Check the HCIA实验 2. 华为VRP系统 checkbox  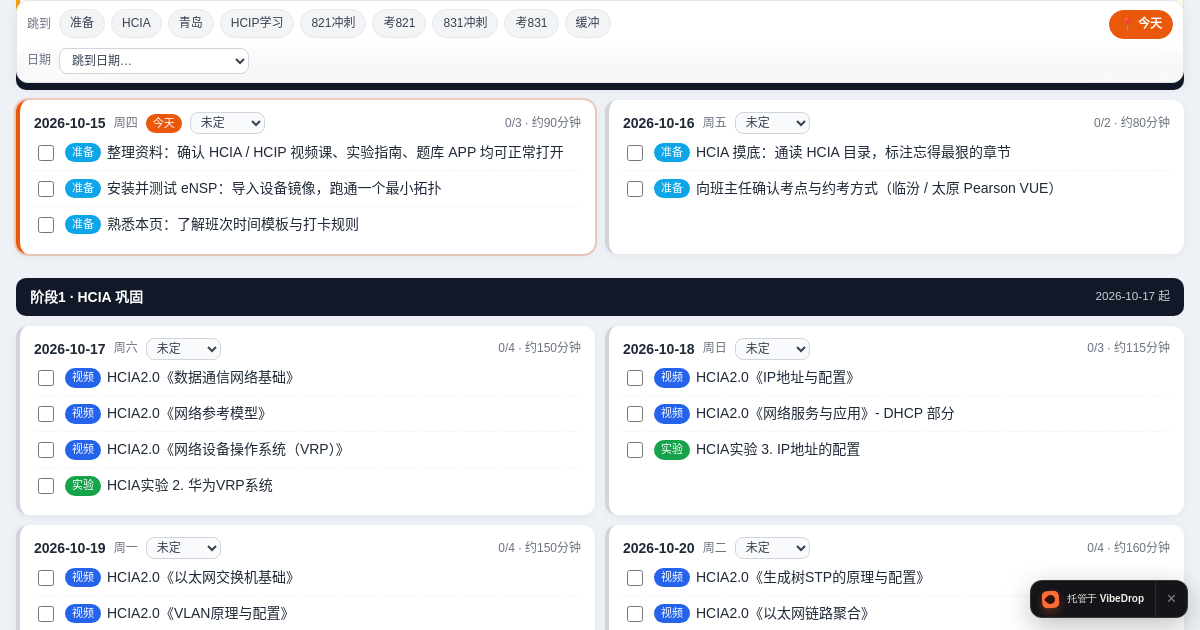(46, 486)
